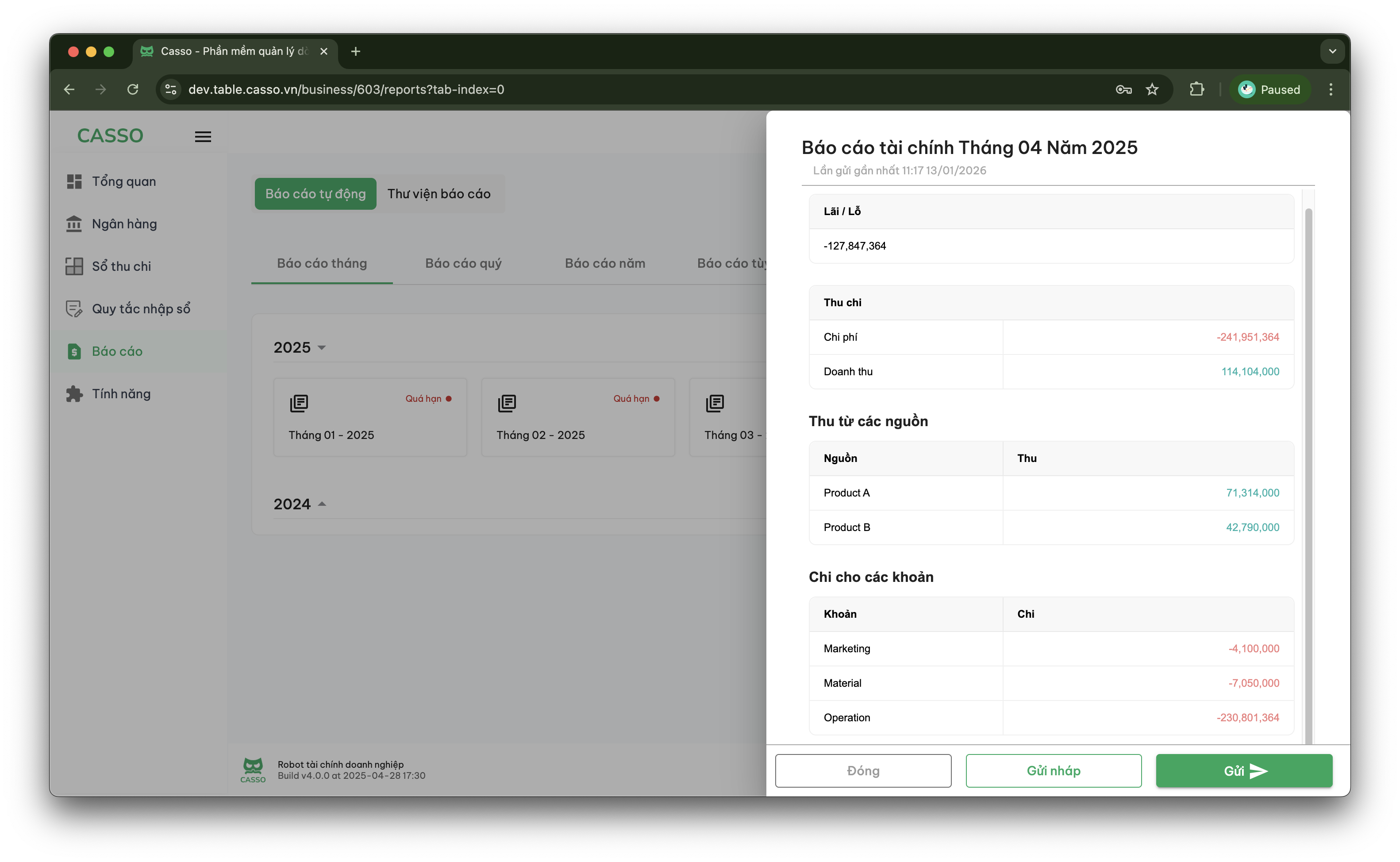Reload the page with refresh icon

(x=133, y=89)
